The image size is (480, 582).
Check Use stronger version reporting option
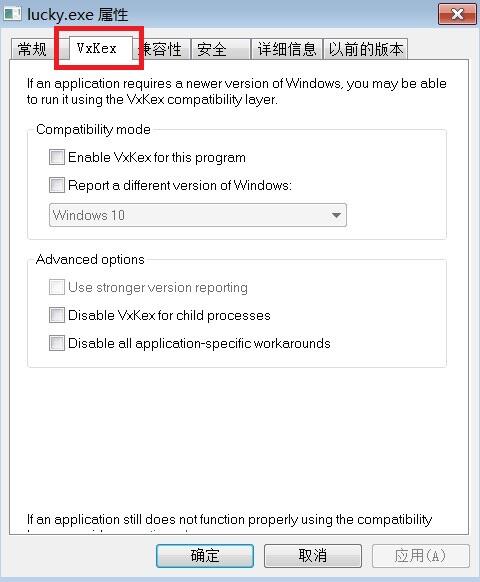(57, 287)
